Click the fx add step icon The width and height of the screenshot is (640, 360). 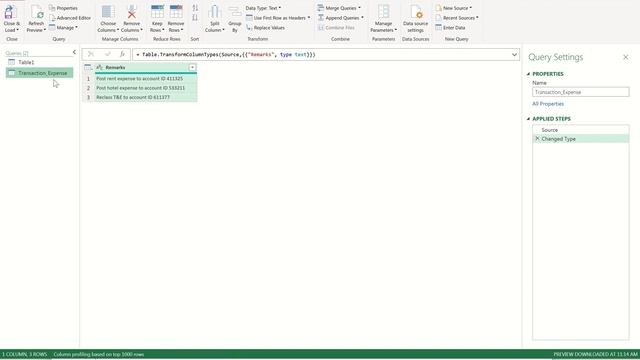(122, 54)
